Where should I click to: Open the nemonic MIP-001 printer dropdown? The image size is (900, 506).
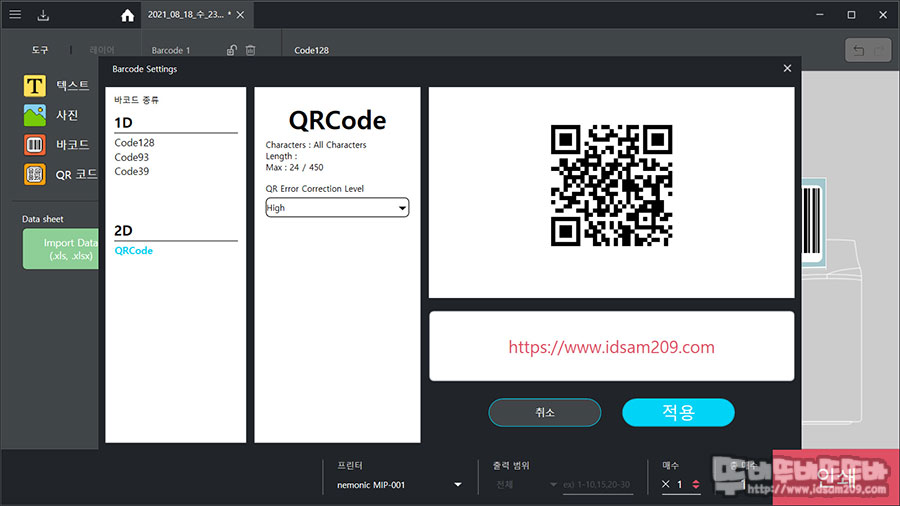point(399,485)
